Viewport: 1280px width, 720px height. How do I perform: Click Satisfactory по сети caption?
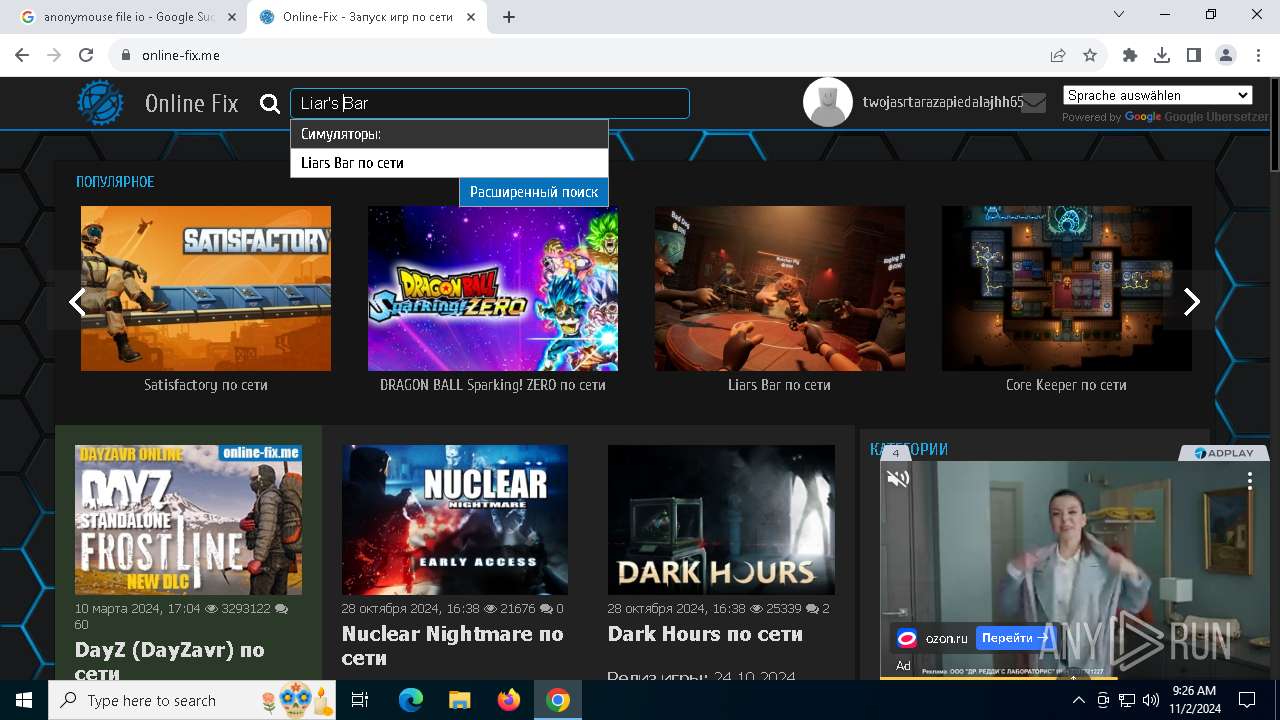click(x=206, y=385)
